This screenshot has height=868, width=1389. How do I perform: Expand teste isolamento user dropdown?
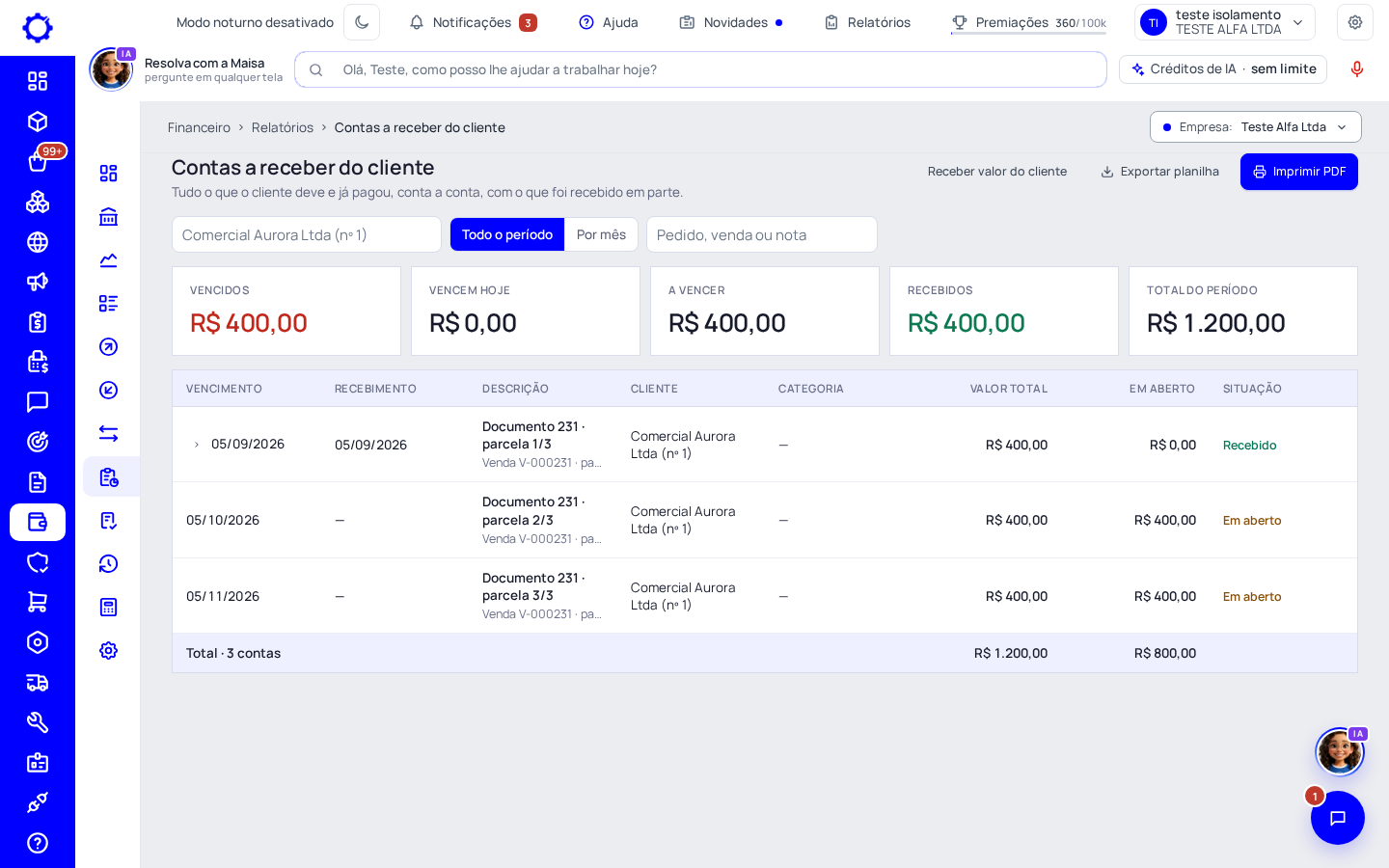[x=1225, y=22]
